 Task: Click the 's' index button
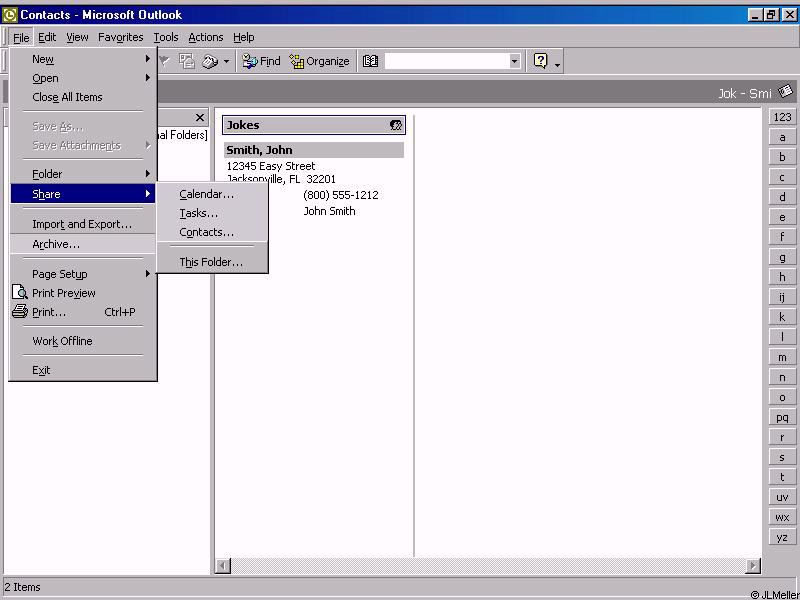[x=782, y=457]
